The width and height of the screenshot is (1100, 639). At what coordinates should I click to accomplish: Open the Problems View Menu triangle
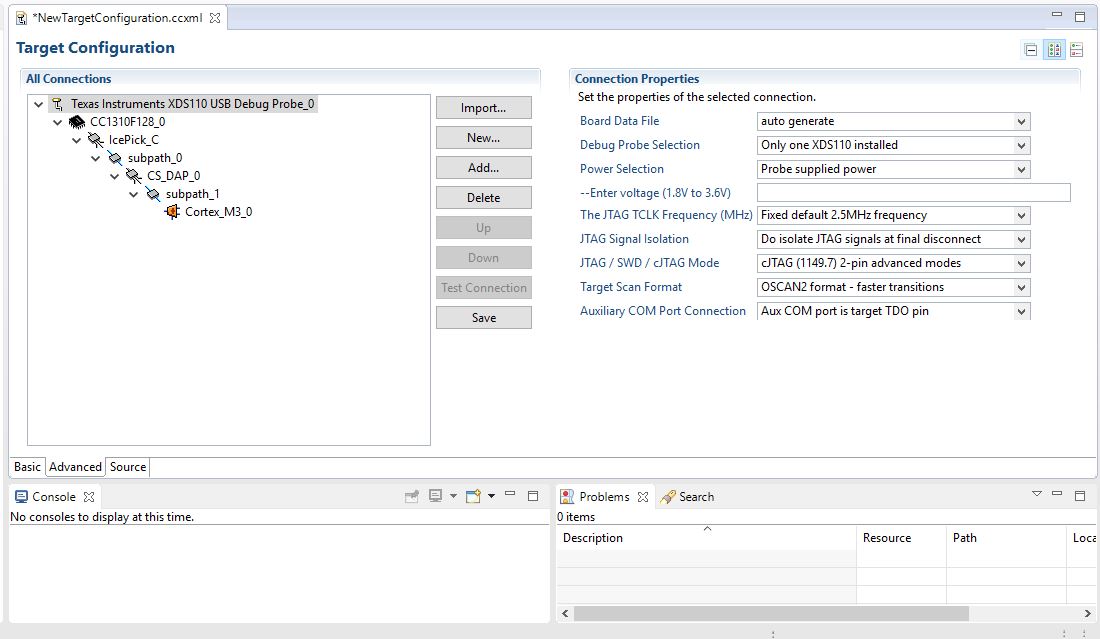coord(1036,494)
